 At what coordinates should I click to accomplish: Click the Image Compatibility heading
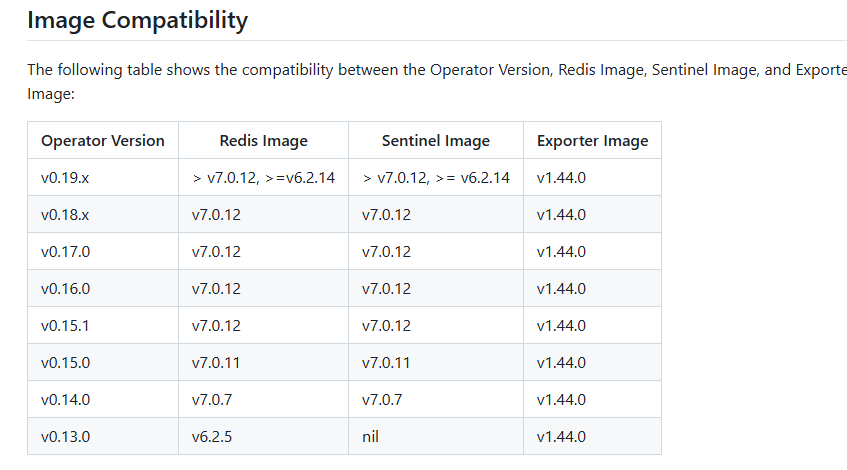click(x=137, y=21)
